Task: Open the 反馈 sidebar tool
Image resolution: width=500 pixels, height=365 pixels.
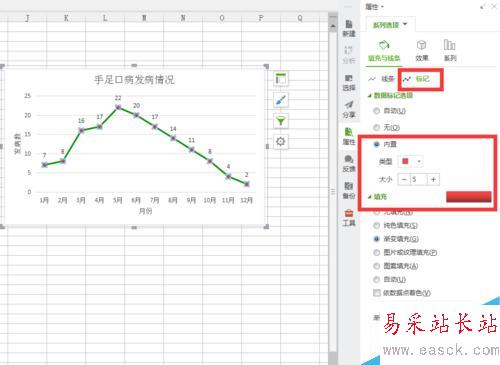Action: point(349,163)
